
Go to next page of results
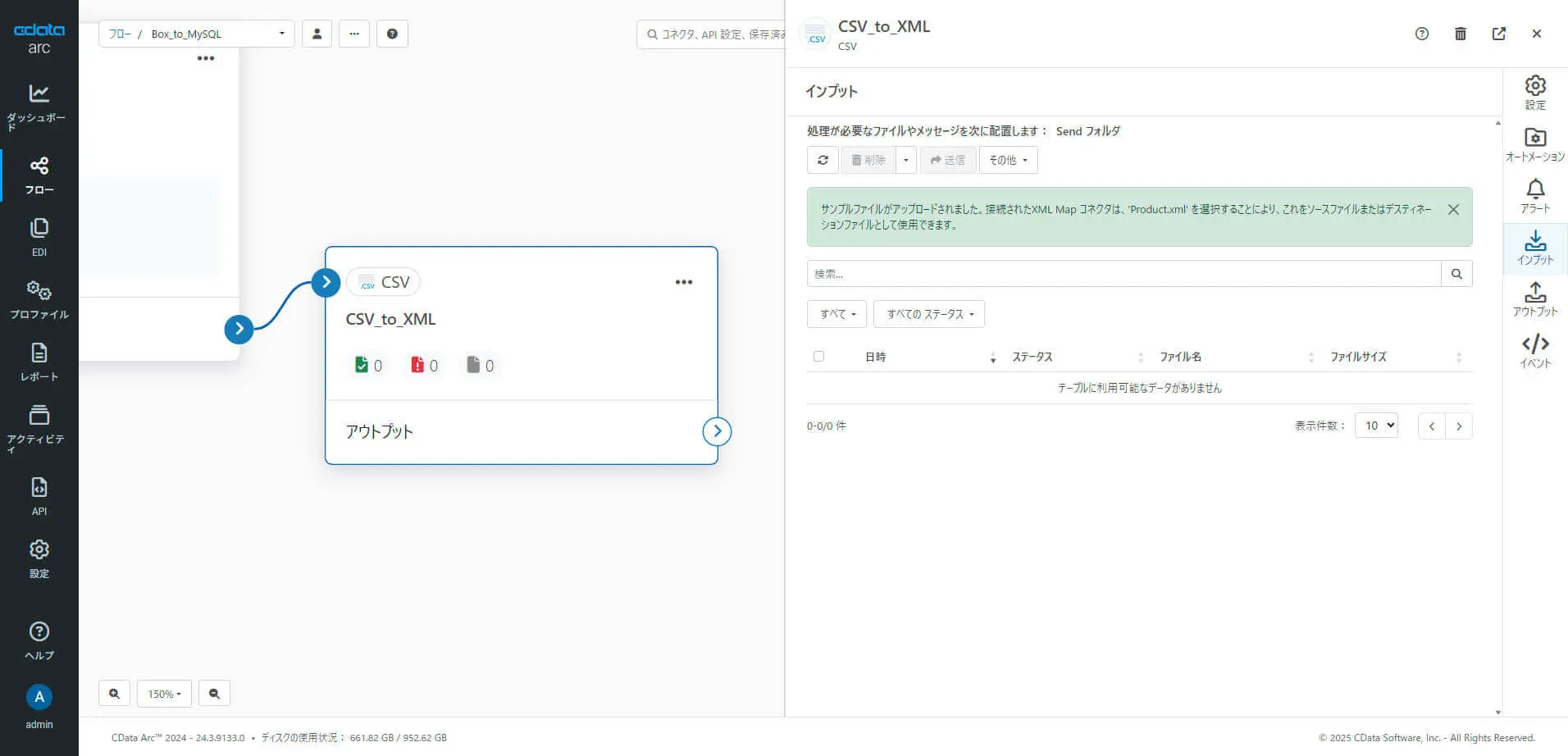1459,426
